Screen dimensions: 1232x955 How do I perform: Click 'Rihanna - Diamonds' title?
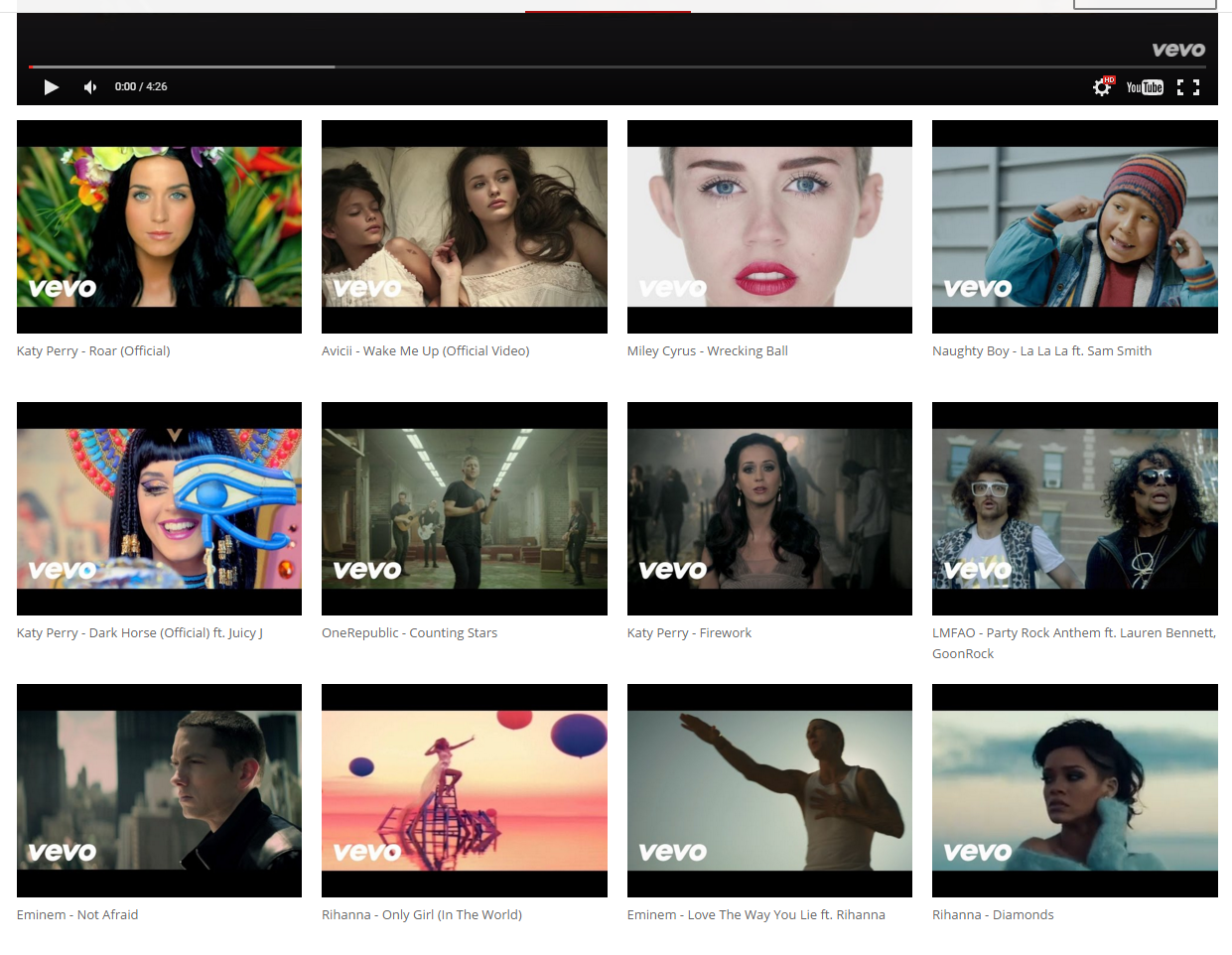(993, 914)
